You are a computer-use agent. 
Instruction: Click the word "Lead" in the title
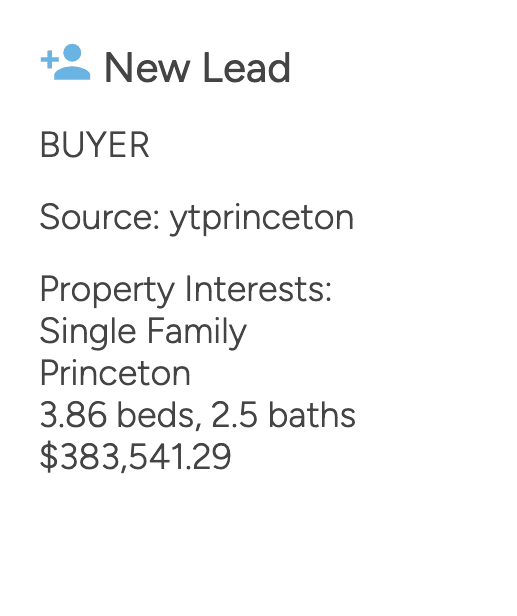coord(247,68)
